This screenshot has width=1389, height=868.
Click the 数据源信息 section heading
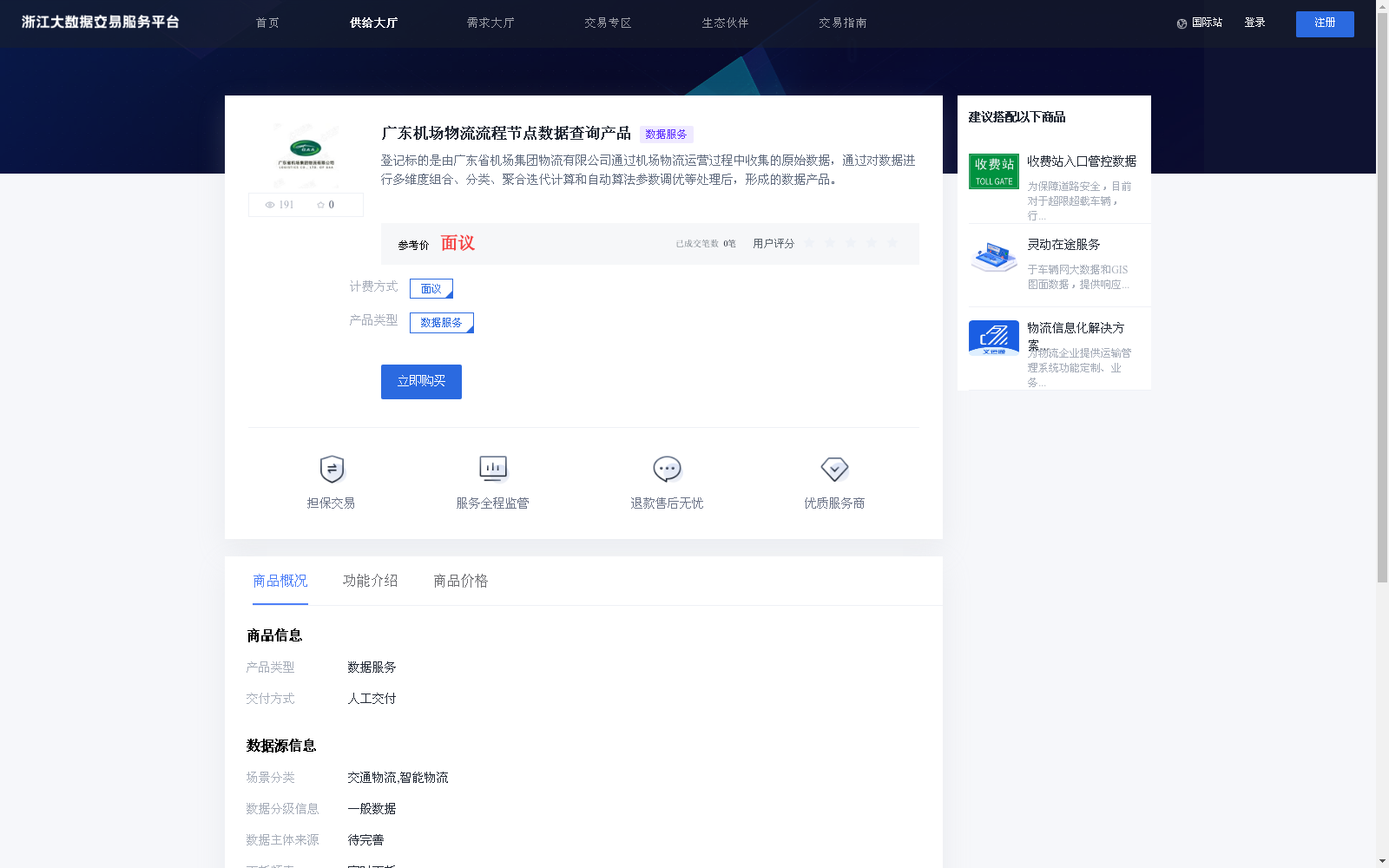(x=281, y=746)
